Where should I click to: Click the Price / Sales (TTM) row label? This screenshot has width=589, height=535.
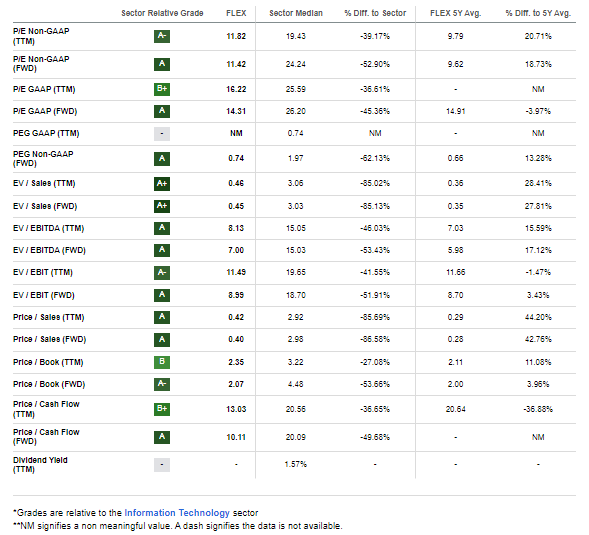(49, 317)
